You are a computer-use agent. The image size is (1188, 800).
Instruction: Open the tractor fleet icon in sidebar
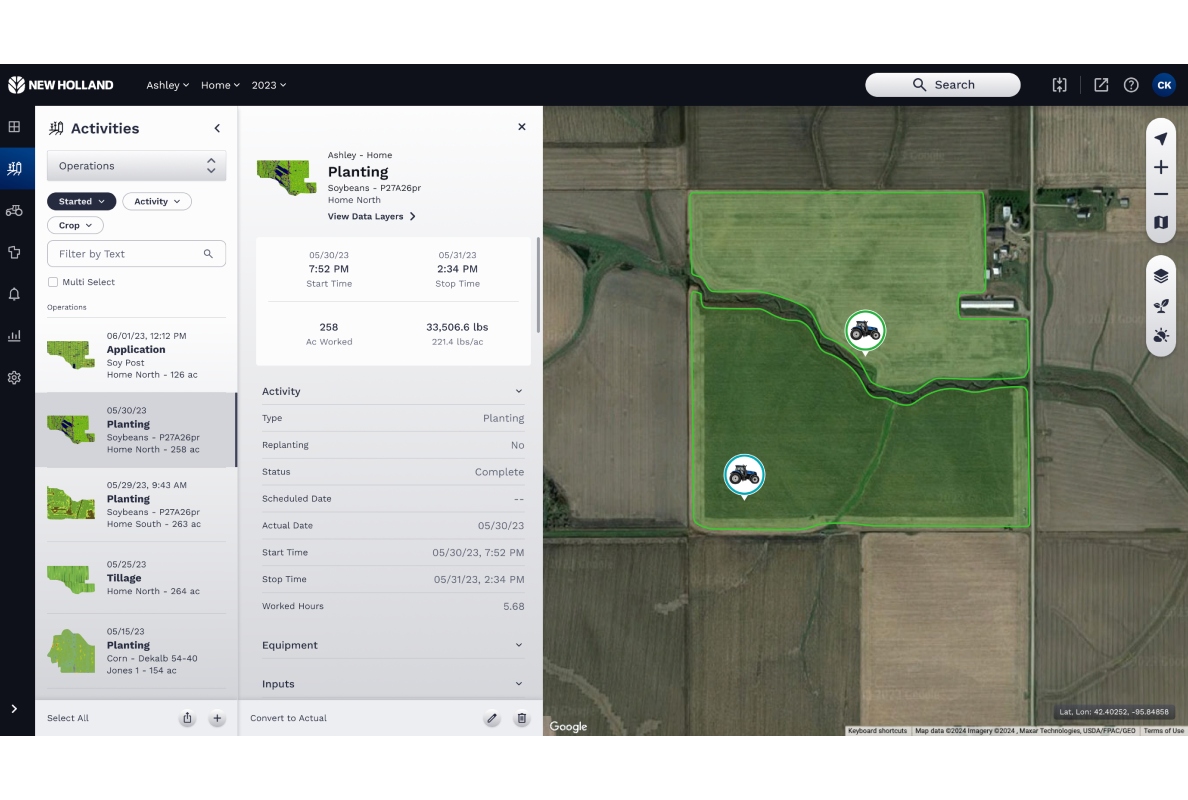(14, 211)
